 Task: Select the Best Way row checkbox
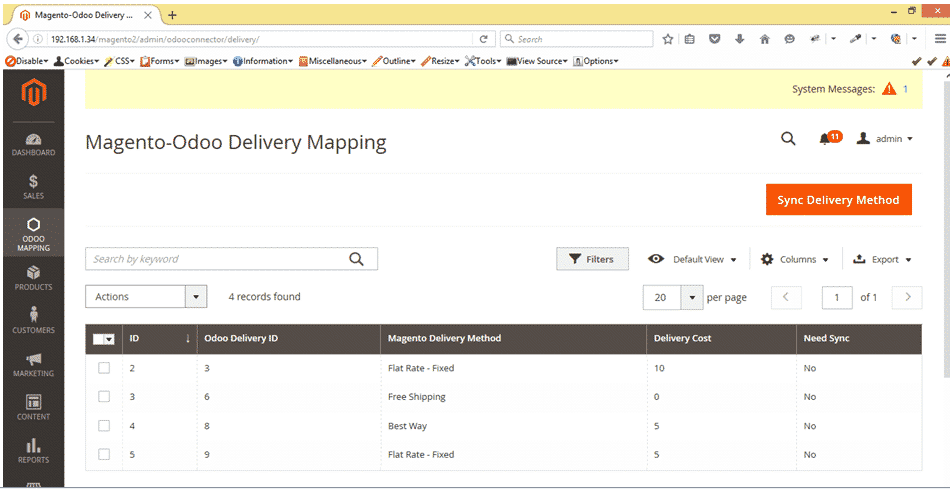tap(104, 425)
